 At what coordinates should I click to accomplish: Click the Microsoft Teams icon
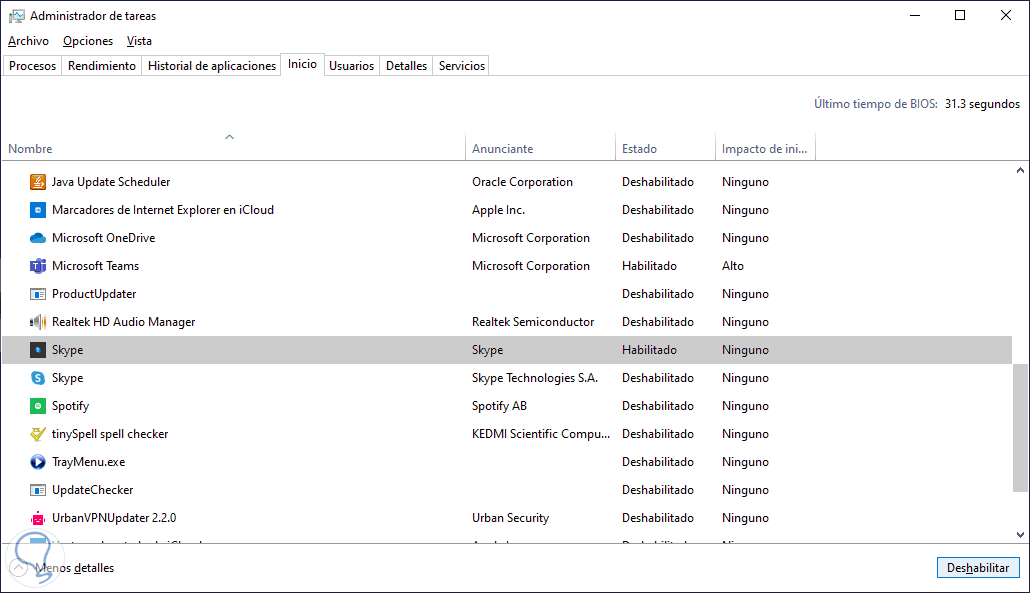pyautogui.click(x=38, y=266)
